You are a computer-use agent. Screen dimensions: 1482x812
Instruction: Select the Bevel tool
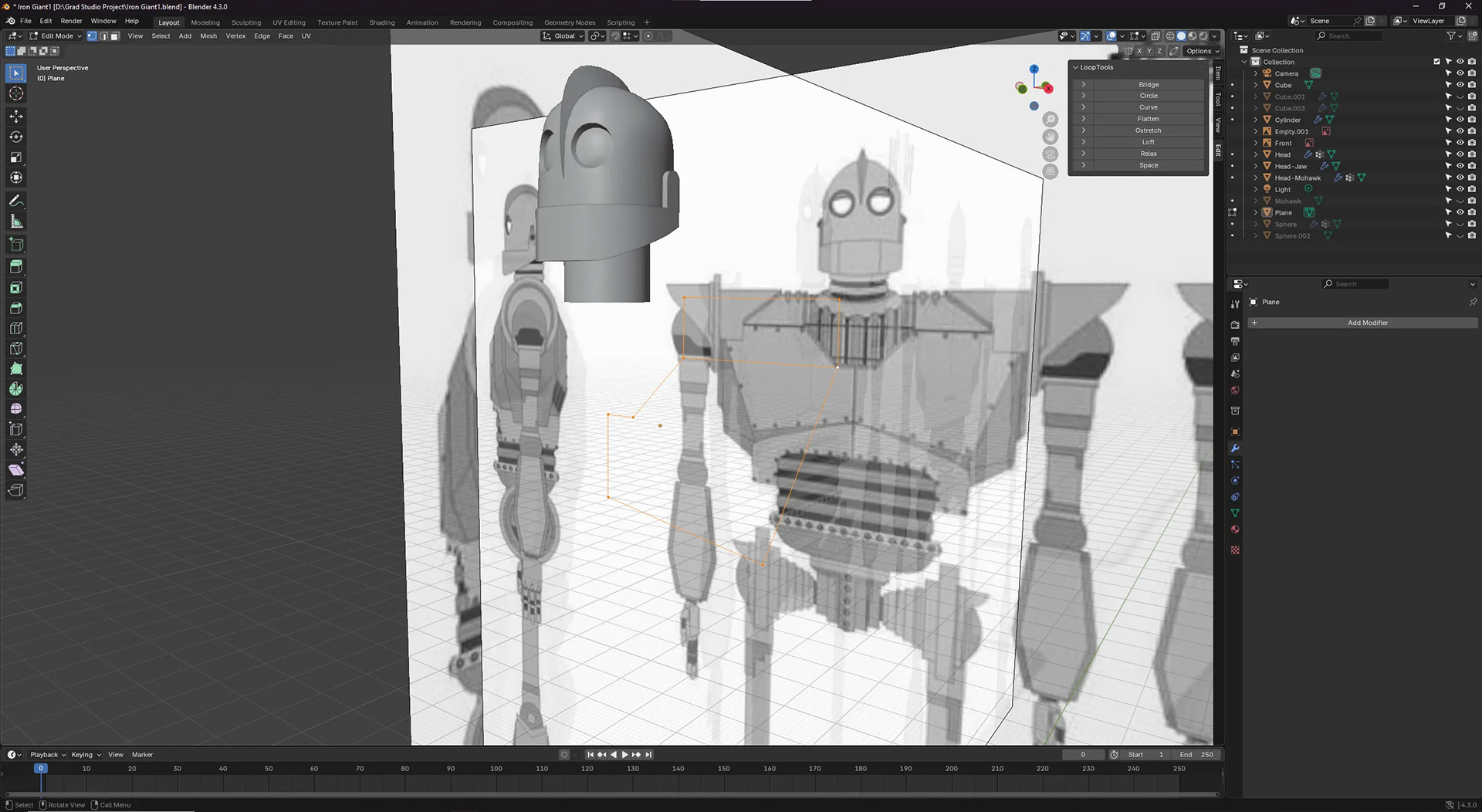[16, 308]
